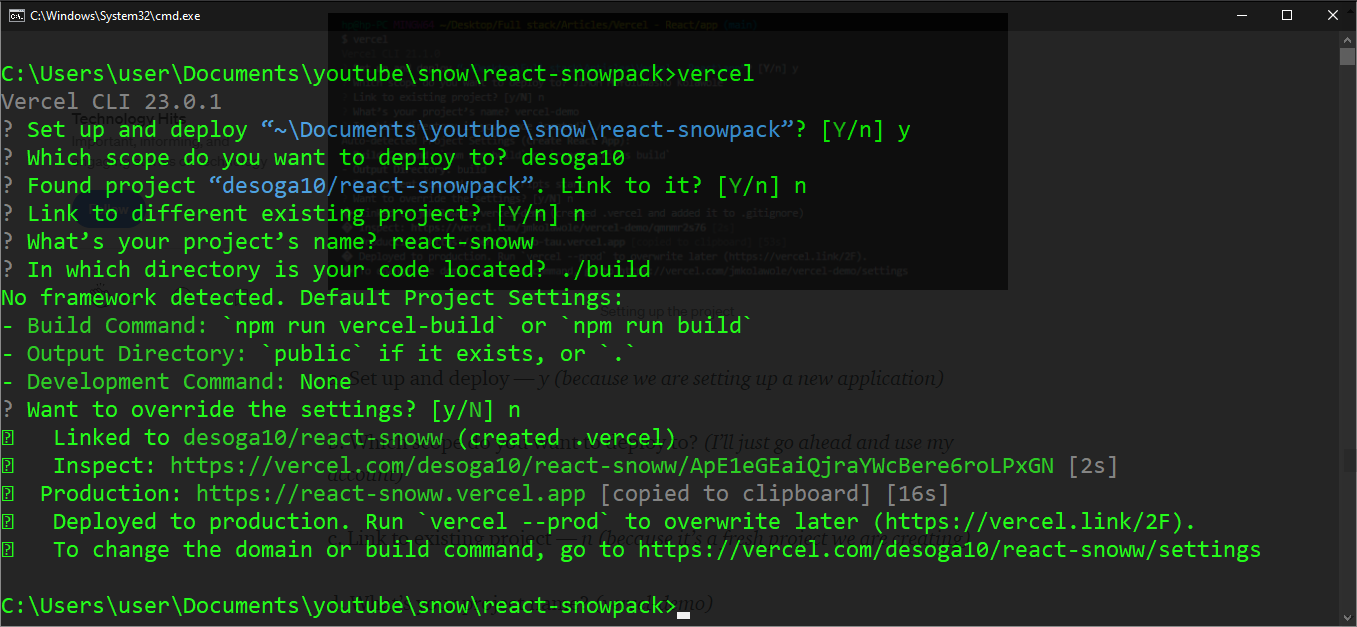Click the typed 'vercel' command text
This screenshot has width=1357, height=627.
tap(716, 74)
